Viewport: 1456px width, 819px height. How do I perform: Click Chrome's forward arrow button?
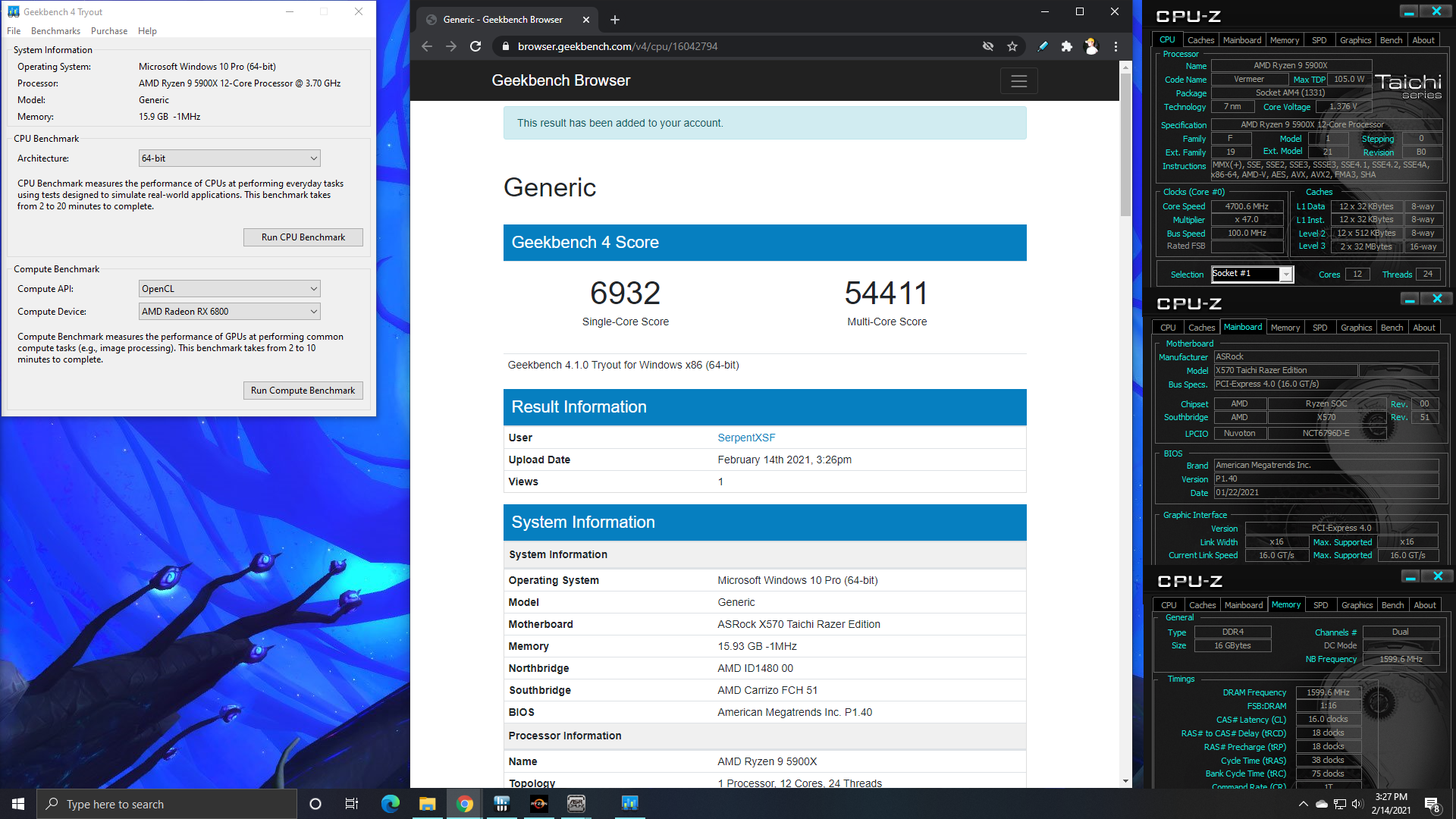pos(451,46)
